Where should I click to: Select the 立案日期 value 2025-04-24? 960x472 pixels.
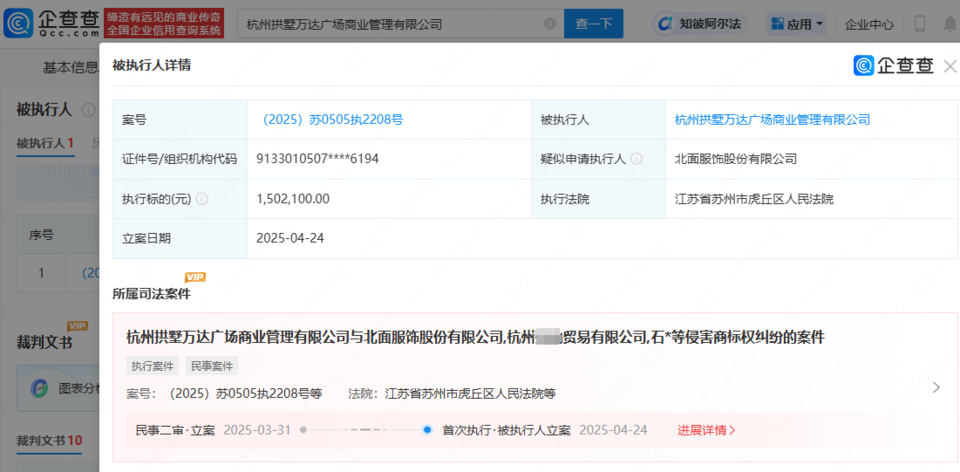coord(291,239)
